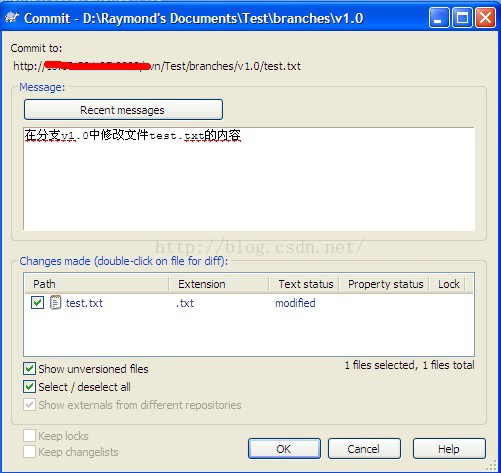
Task: Sort by the Extension column header
Action: coord(219,284)
